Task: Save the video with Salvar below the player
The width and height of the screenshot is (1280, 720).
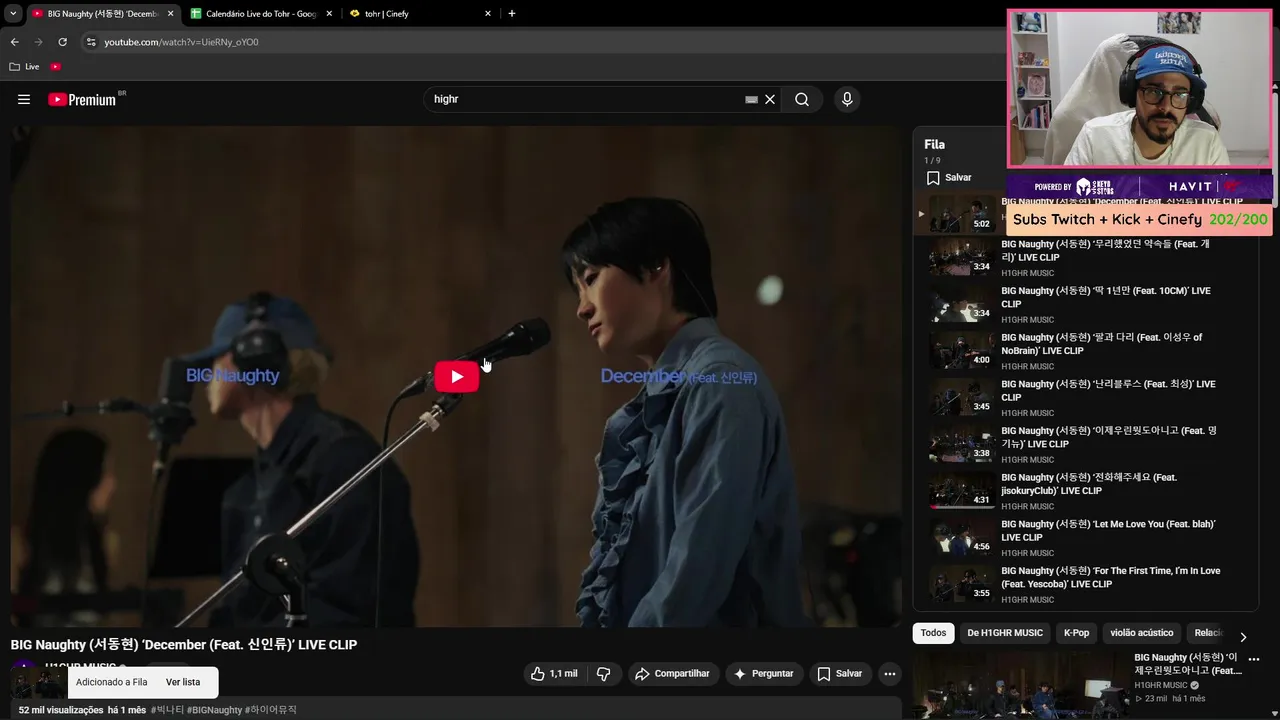Action: click(839, 674)
